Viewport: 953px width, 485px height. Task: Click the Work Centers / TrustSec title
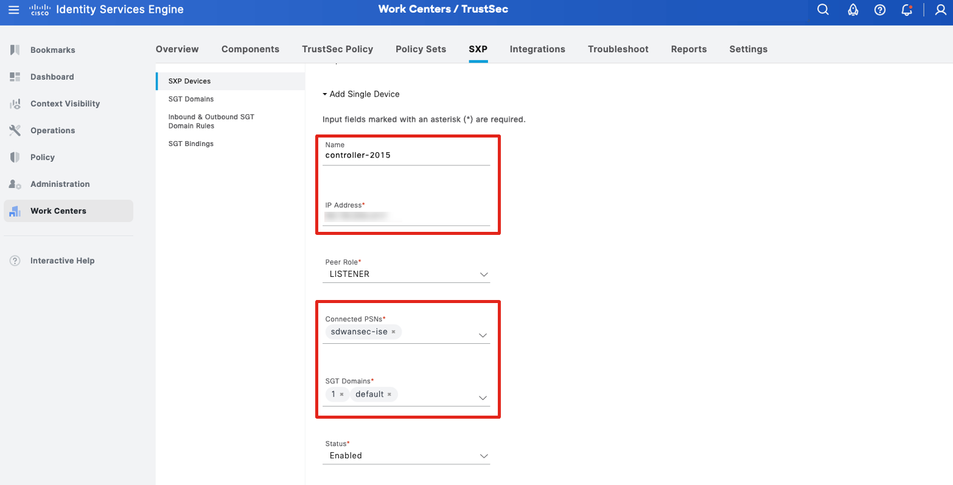coord(443,9)
